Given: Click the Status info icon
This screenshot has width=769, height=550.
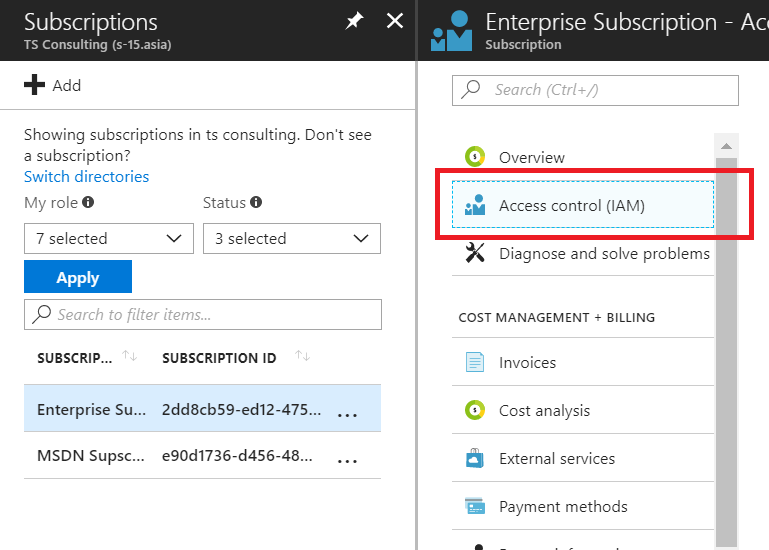Looking at the screenshot, I should (x=256, y=203).
